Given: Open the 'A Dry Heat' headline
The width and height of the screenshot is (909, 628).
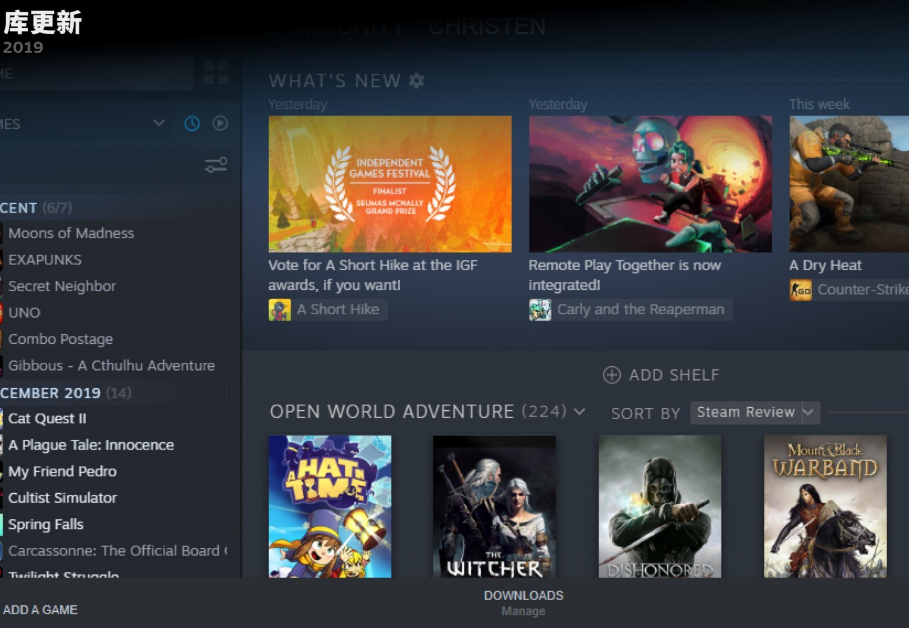Looking at the screenshot, I should click(826, 266).
